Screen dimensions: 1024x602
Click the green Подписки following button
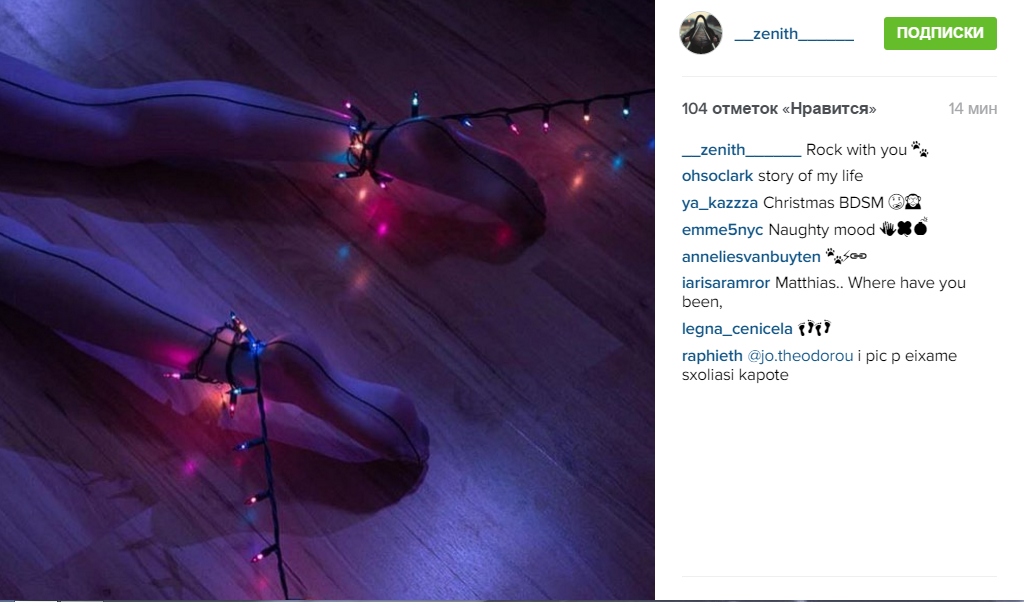point(940,33)
